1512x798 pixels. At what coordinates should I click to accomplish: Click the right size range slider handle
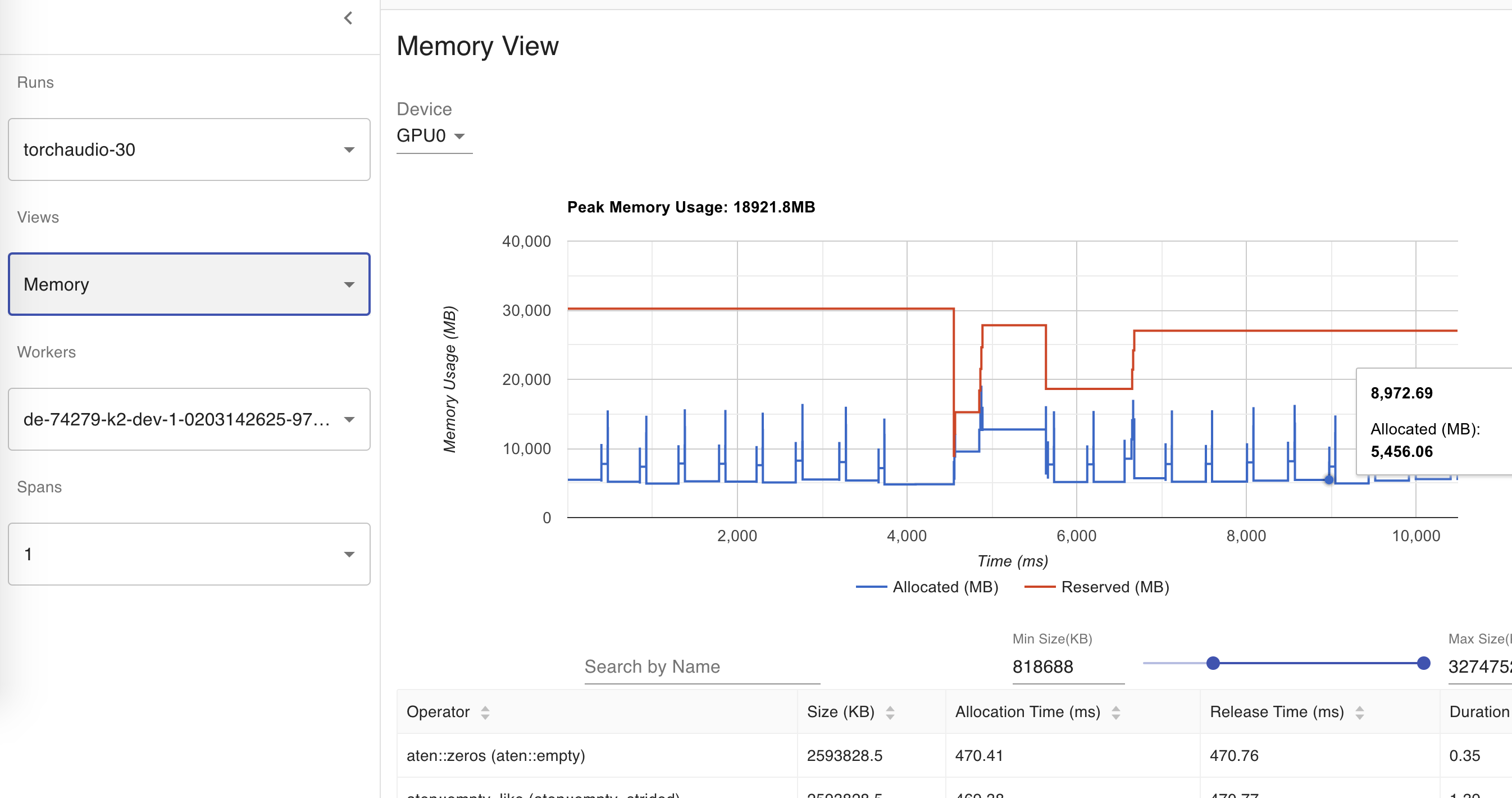coord(1423,663)
